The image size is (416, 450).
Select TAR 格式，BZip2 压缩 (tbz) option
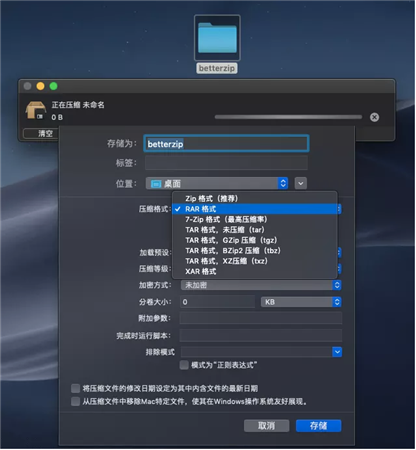point(255,250)
